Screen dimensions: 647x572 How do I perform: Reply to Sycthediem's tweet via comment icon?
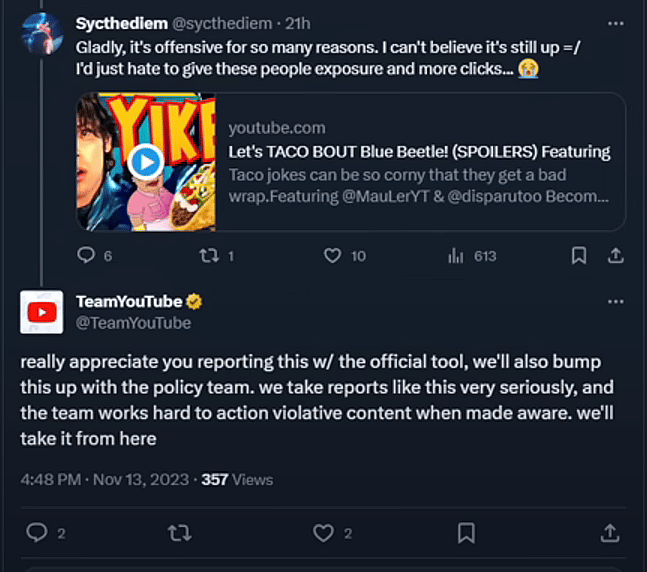(86, 256)
